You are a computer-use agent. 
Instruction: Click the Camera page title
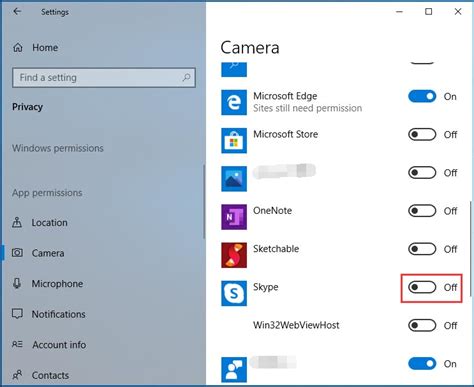click(250, 48)
